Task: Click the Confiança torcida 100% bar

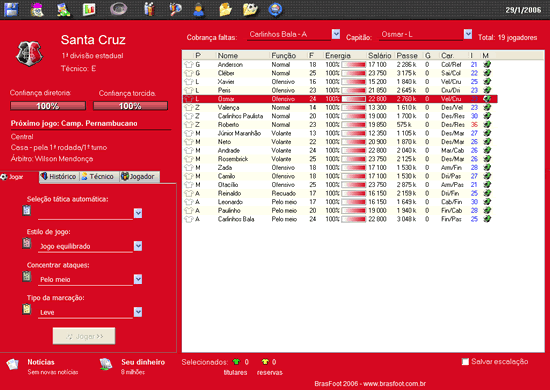Action: (130, 106)
